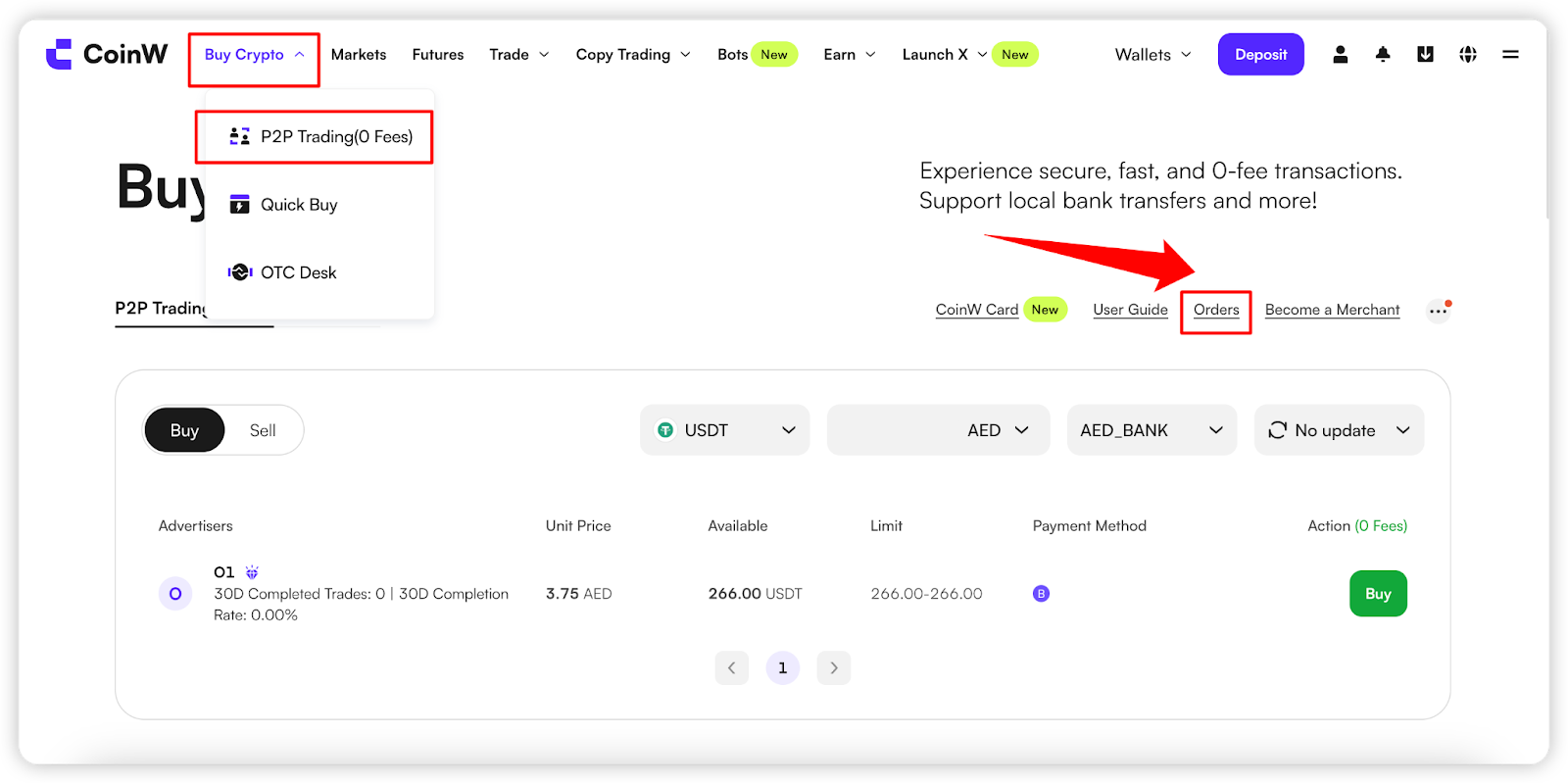The height and width of the screenshot is (783, 1568).
Task: Open the Orders link
Action: pyautogui.click(x=1216, y=310)
